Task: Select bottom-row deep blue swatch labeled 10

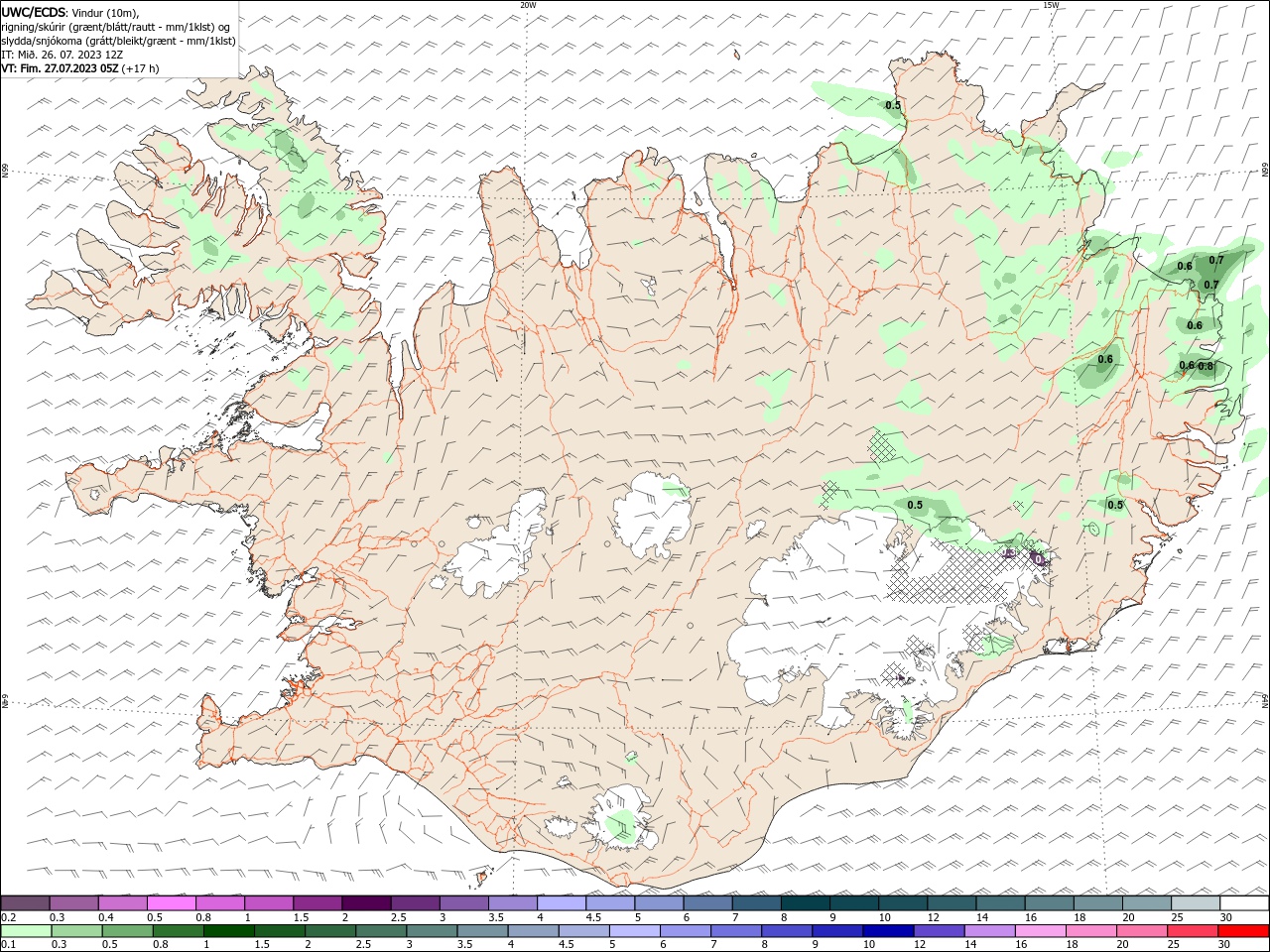Action: coord(888,931)
